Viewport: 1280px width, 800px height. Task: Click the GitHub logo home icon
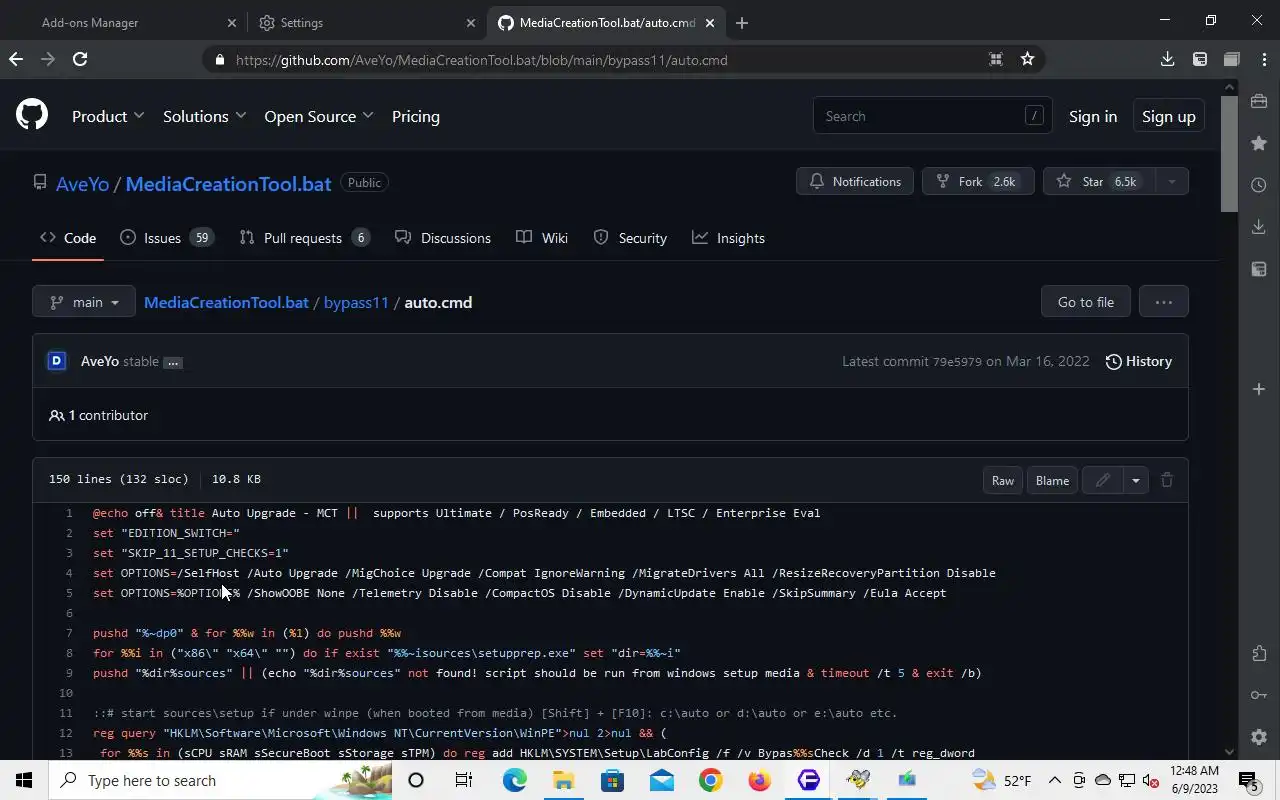(x=32, y=115)
